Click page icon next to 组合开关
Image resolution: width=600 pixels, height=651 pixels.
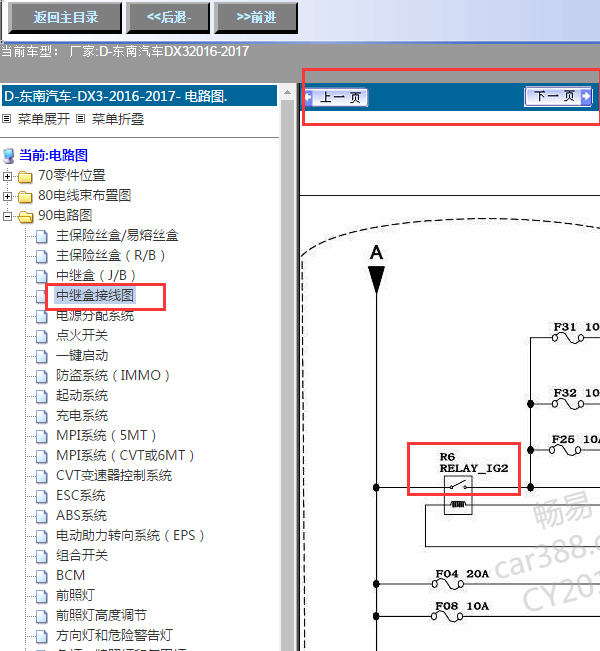tap(42, 556)
